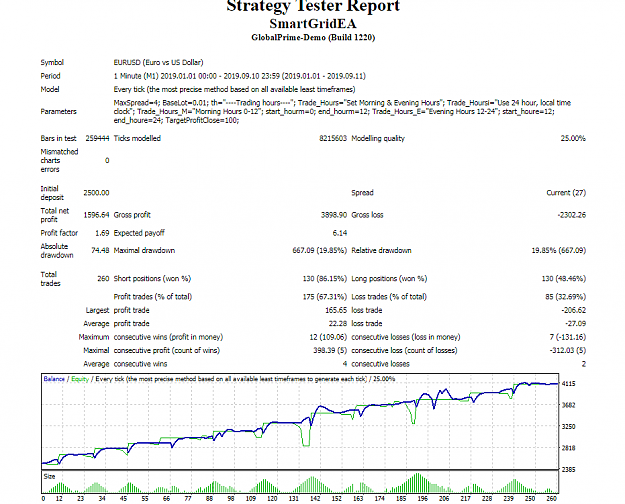
Task: Click the Relative drawdown value 19.85% (667.09)
Action: point(559,251)
